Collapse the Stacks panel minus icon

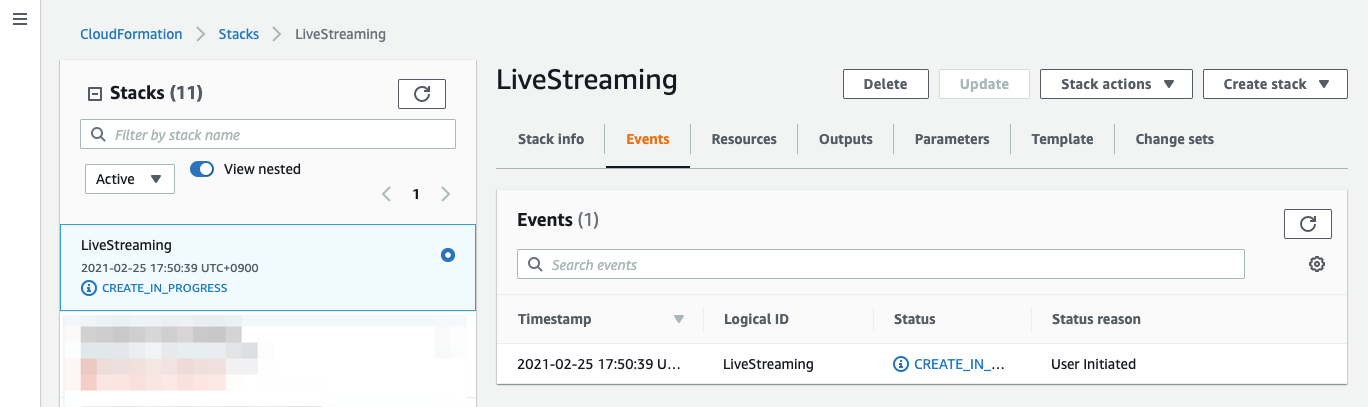point(95,94)
